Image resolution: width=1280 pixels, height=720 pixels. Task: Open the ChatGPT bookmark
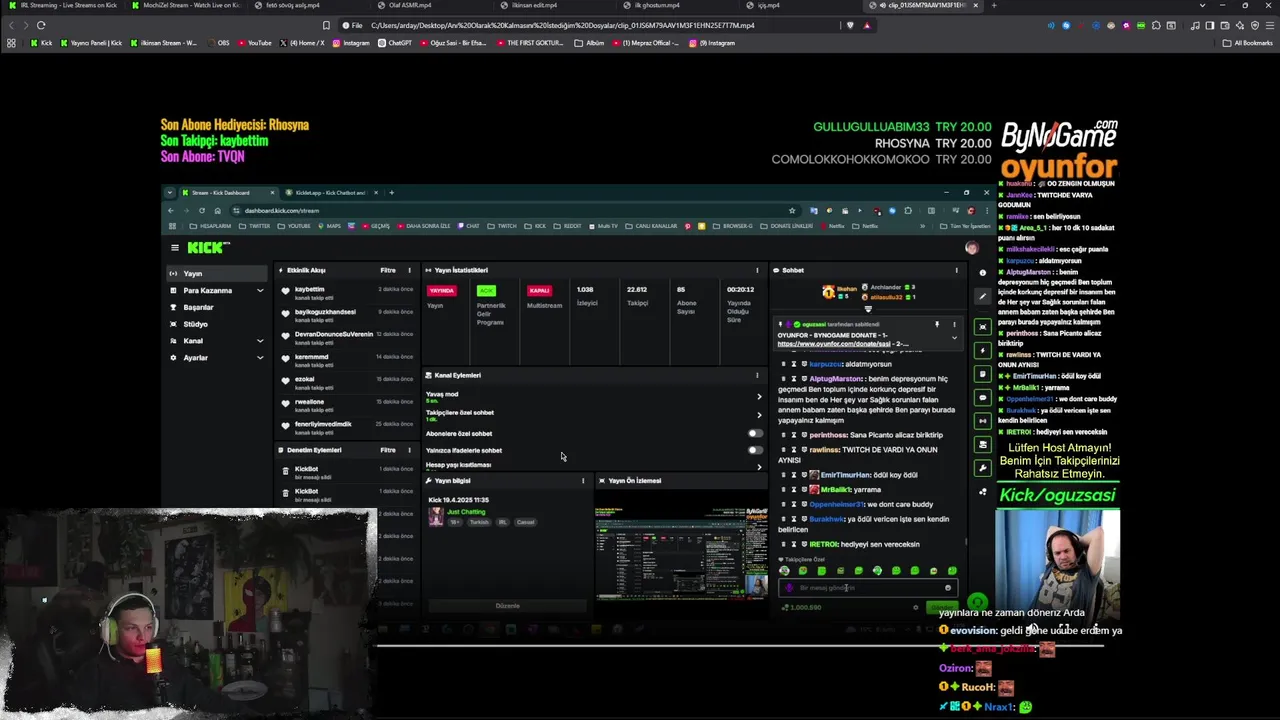pos(395,43)
